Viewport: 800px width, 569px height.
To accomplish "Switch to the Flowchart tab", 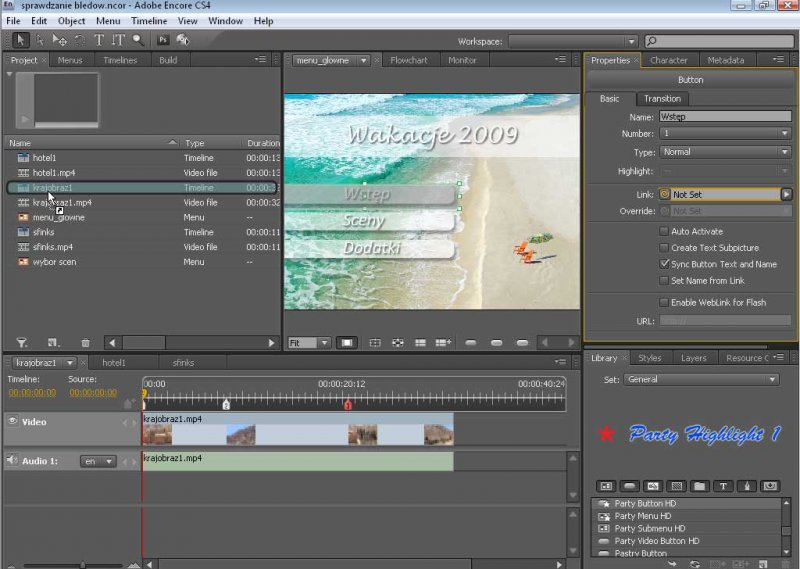I will point(408,60).
